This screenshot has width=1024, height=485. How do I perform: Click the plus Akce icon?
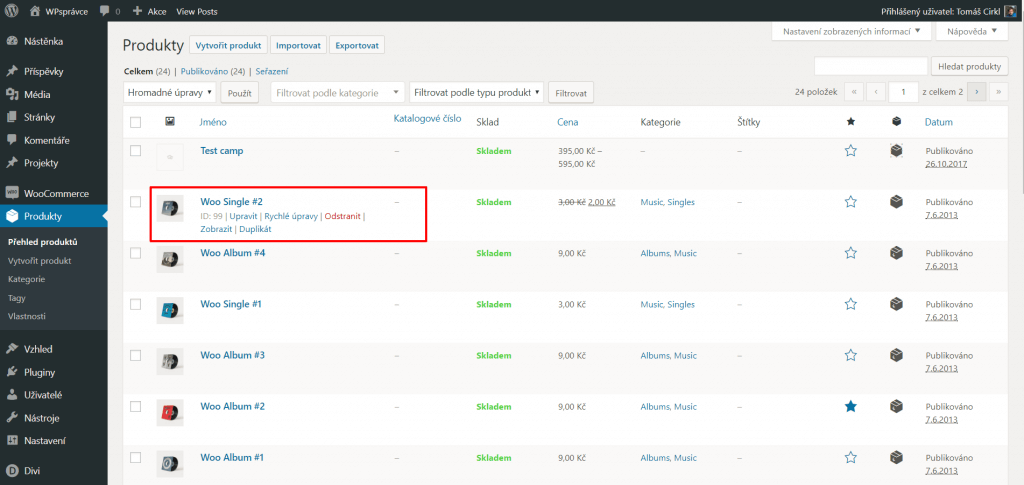coord(137,11)
